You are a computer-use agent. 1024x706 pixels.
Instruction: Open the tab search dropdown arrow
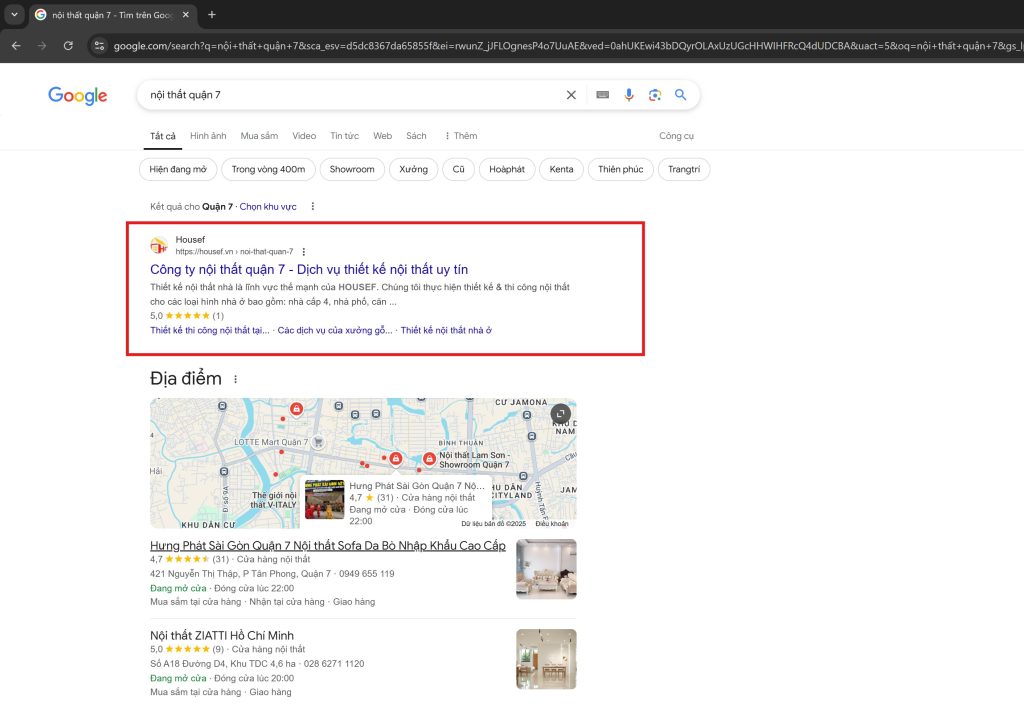click(14, 14)
